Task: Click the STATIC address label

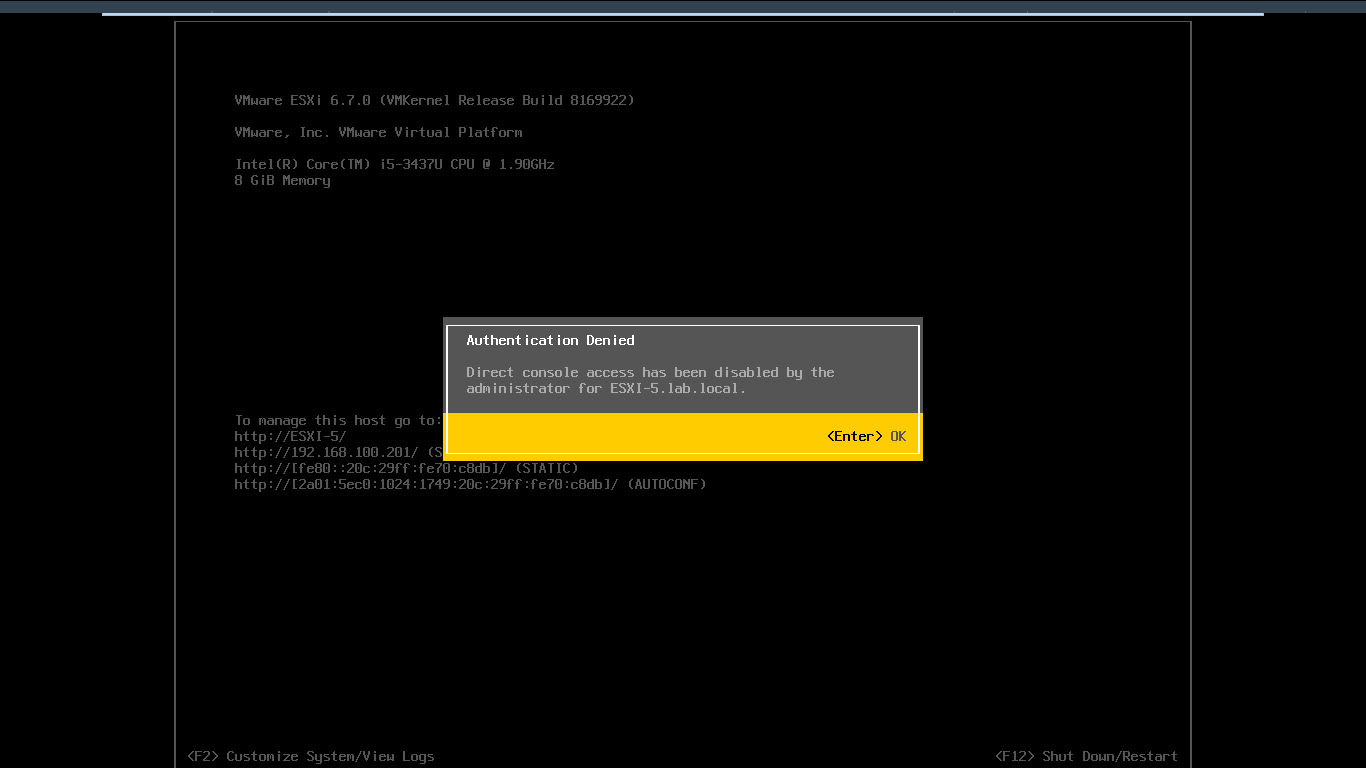Action: click(547, 468)
